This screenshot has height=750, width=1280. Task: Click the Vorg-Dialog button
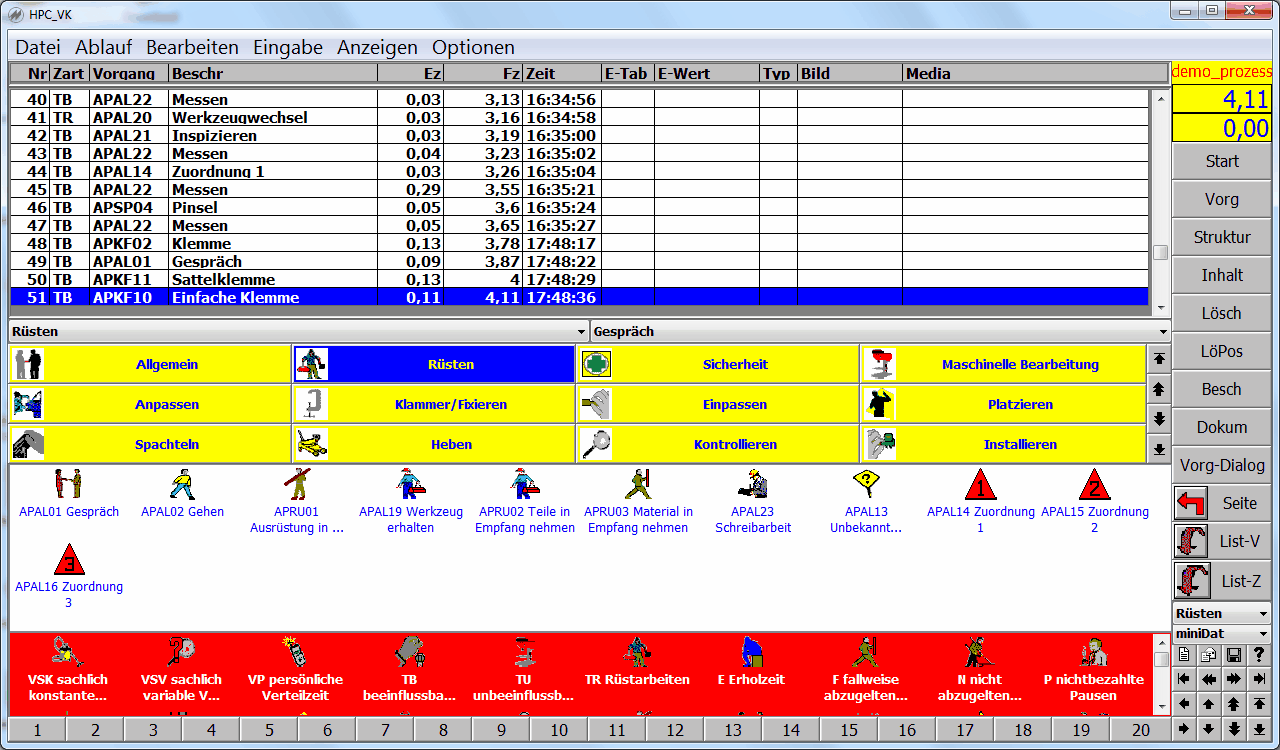click(x=1221, y=465)
